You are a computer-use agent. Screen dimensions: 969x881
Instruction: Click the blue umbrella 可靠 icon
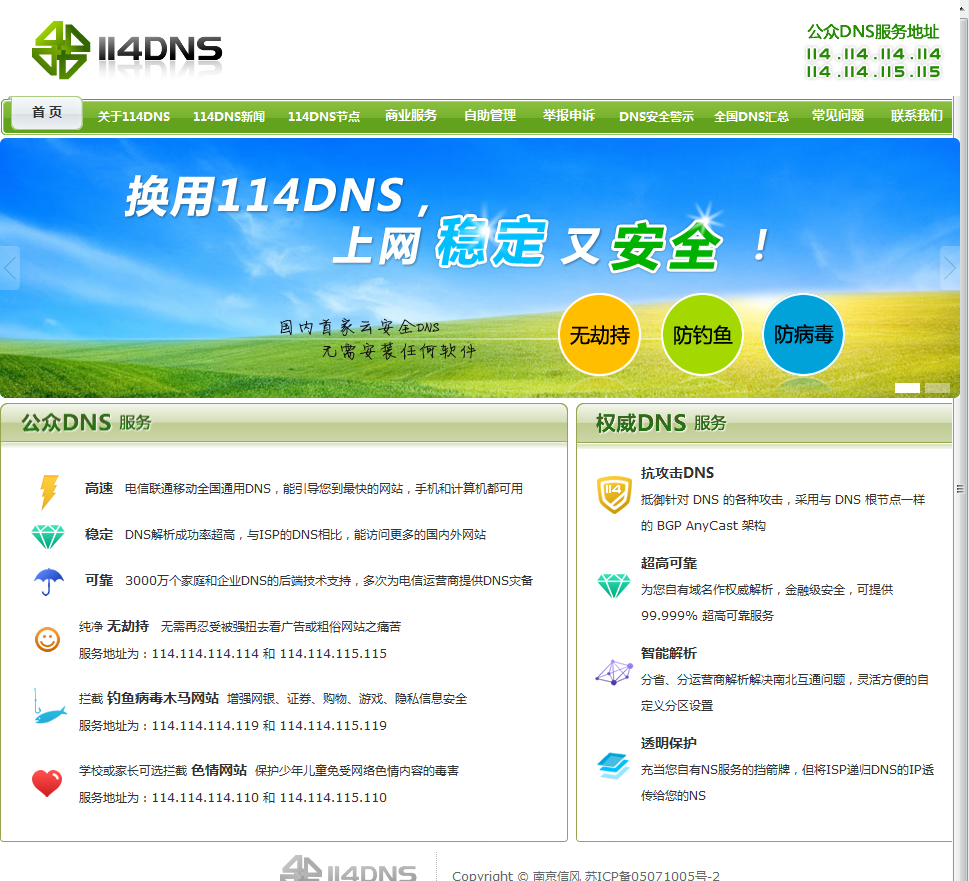pos(49,582)
